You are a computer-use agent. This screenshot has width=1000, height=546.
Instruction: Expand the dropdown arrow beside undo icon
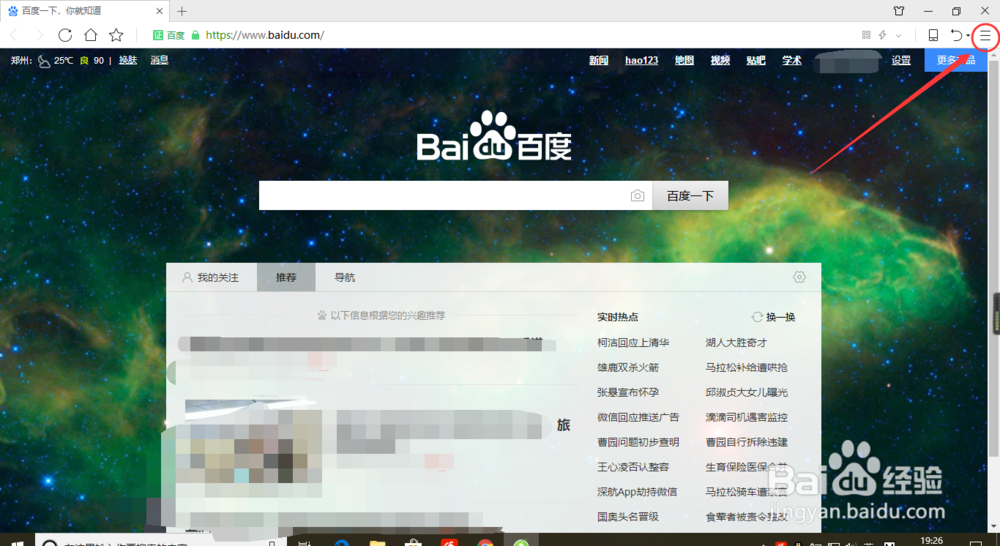968,36
